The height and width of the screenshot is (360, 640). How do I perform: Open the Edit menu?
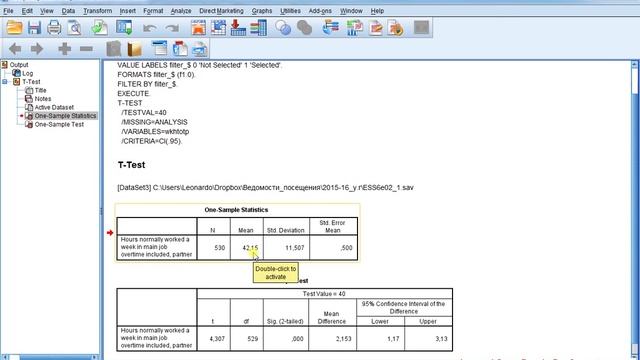[27, 11]
